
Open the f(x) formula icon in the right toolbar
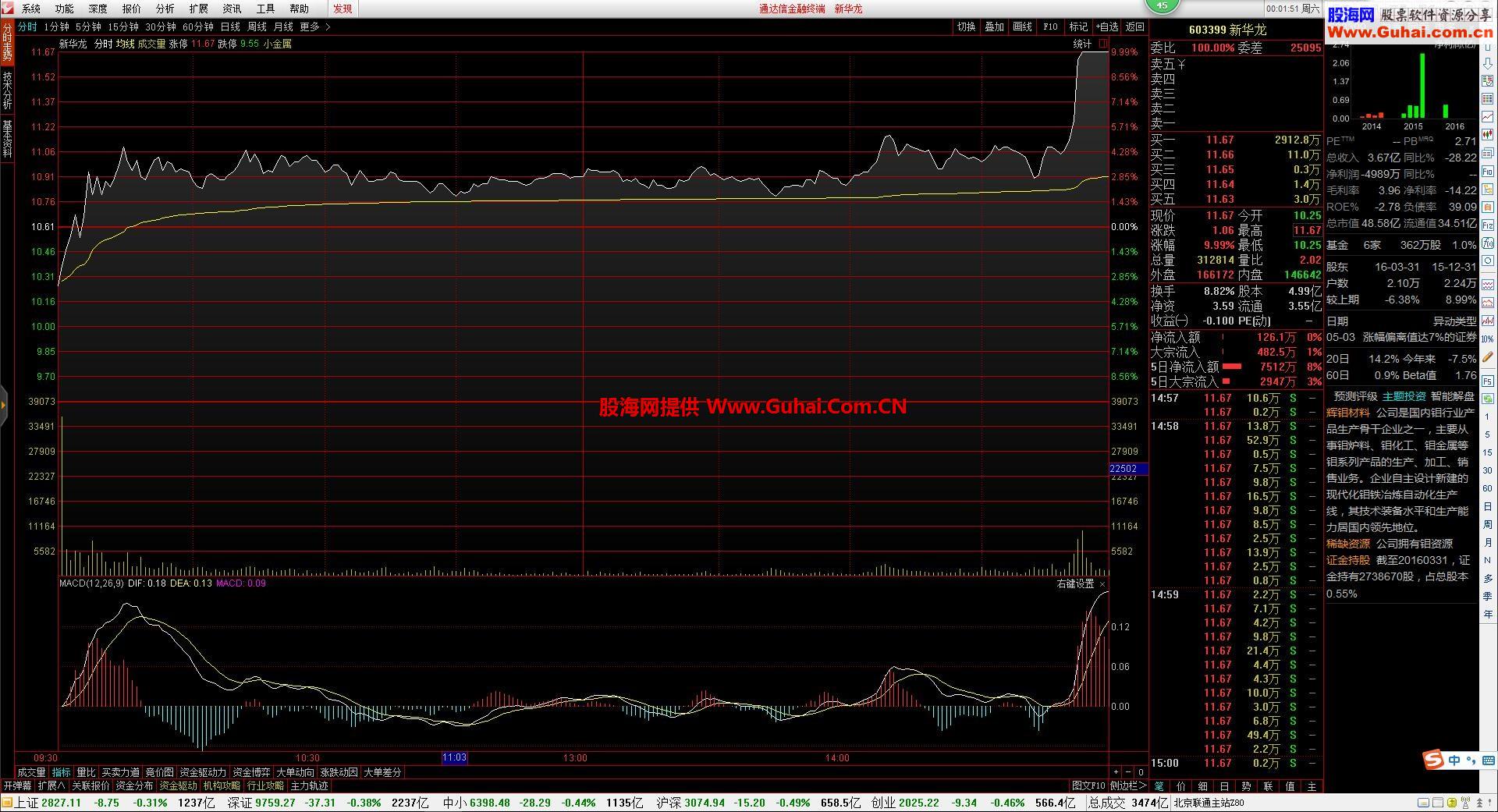coord(1488,243)
